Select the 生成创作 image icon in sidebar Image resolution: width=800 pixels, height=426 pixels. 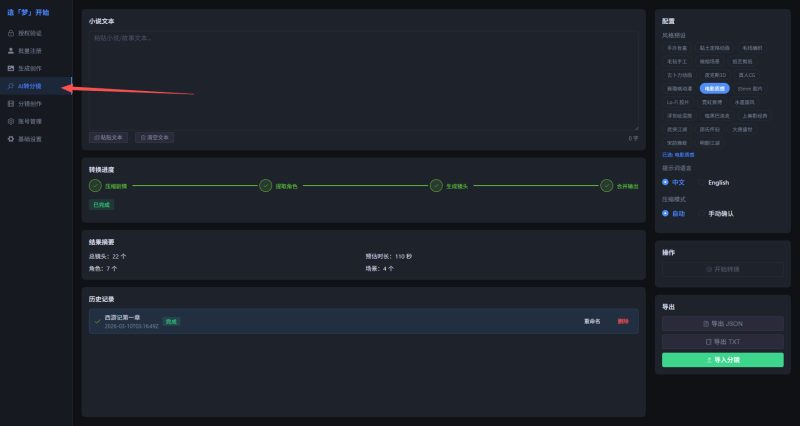(x=11, y=68)
